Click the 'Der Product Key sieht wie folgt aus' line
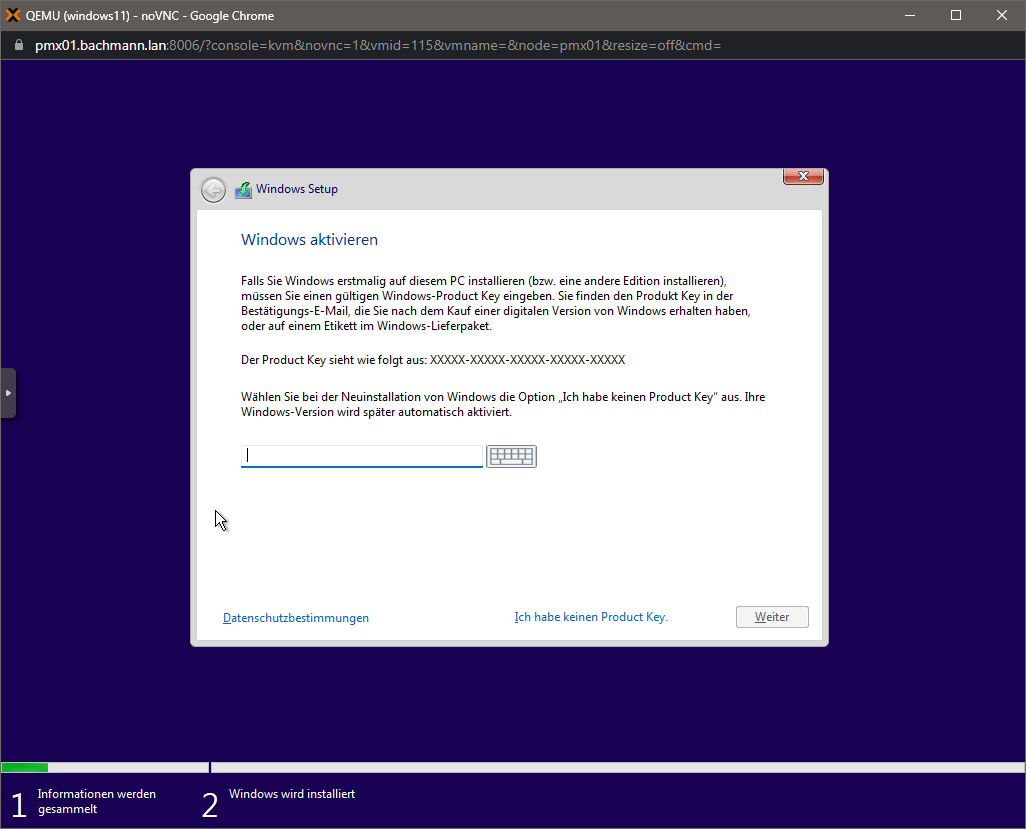This screenshot has width=1026, height=829. [433, 360]
